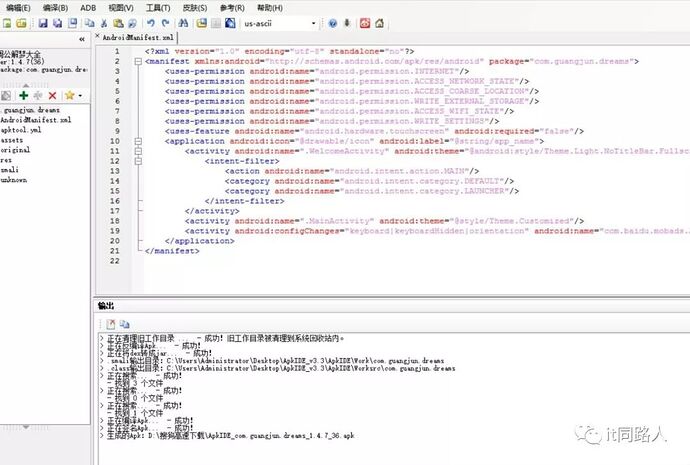The height and width of the screenshot is (465, 690).
Task: Open the star favorites dropdown arrow
Action: point(80,95)
